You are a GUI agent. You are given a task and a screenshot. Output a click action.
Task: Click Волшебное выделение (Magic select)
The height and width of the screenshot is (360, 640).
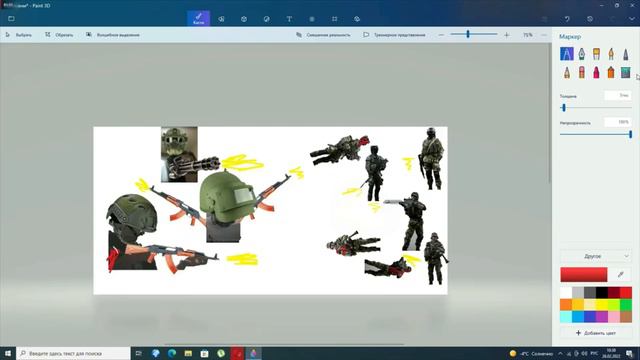click(113, 35)
